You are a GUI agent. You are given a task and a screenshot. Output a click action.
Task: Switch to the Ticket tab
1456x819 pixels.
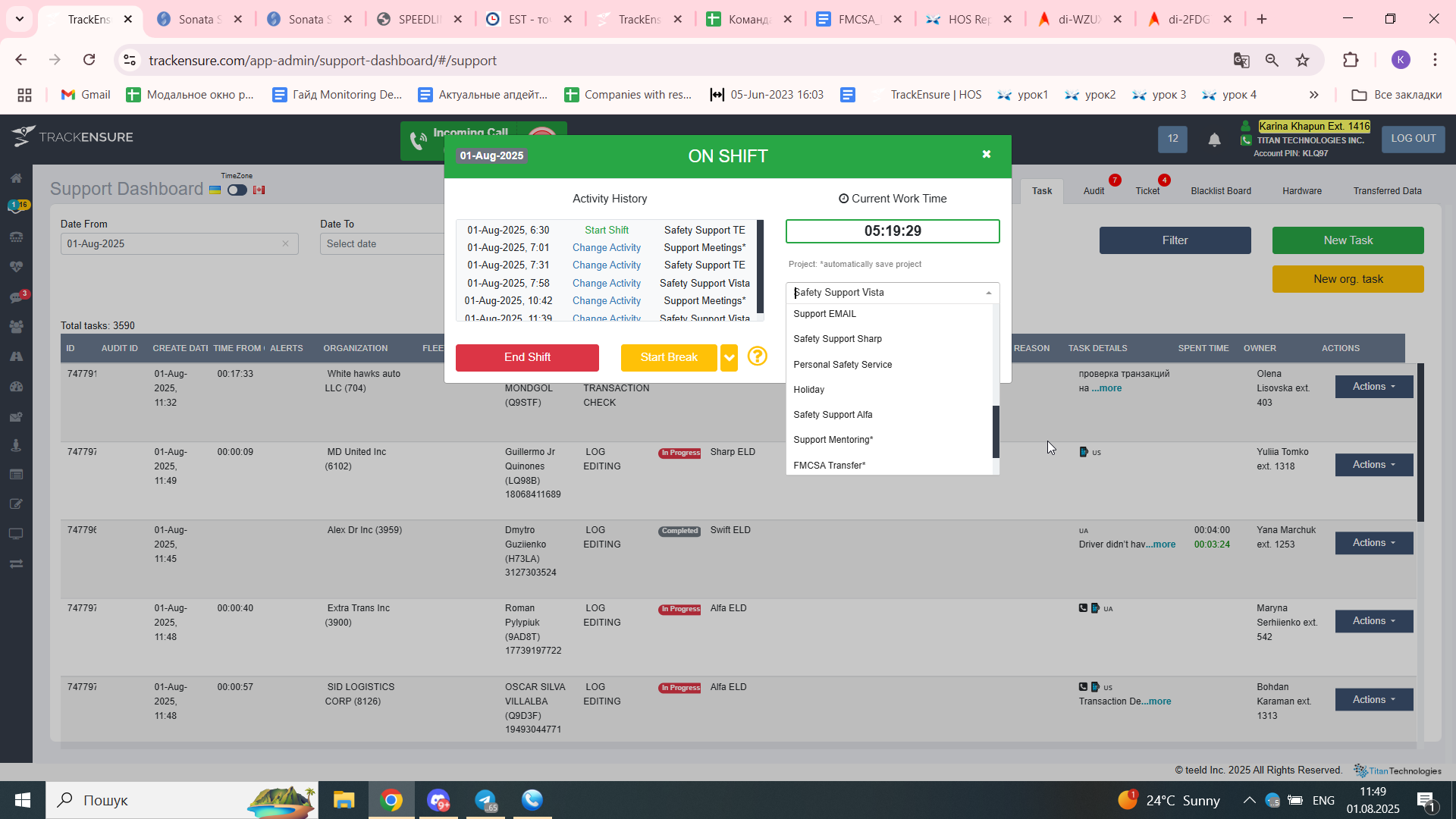[1147, 191]
